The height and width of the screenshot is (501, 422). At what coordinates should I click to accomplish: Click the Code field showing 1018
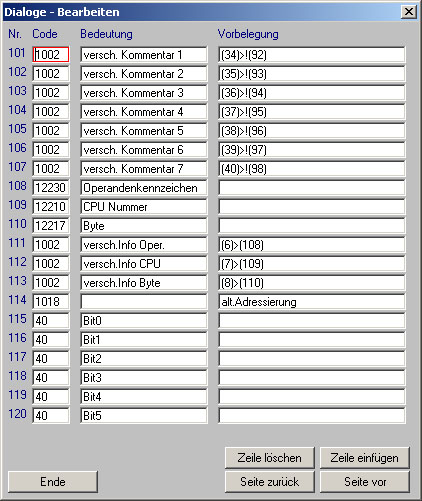click(x=51, y=301)
